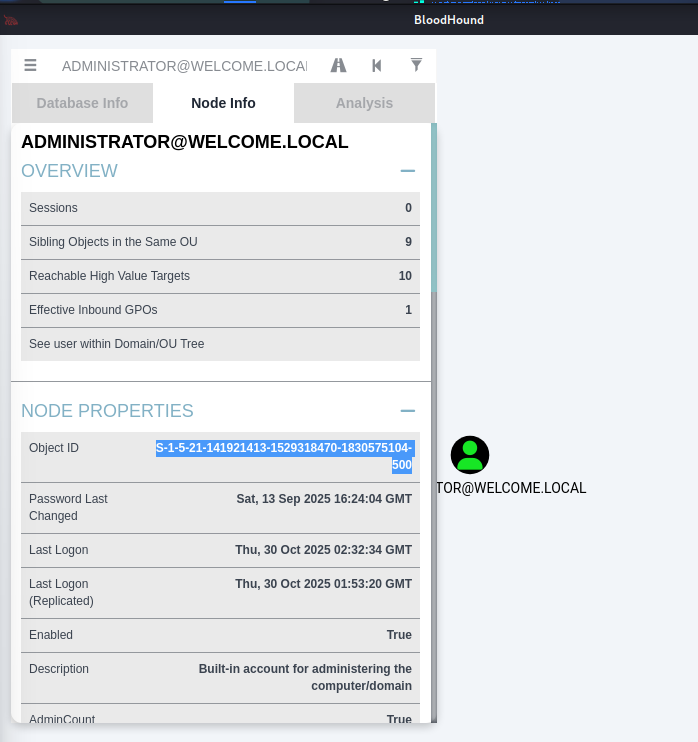
Task: Select the Node Info tab
Action: (x=223, y=103)
